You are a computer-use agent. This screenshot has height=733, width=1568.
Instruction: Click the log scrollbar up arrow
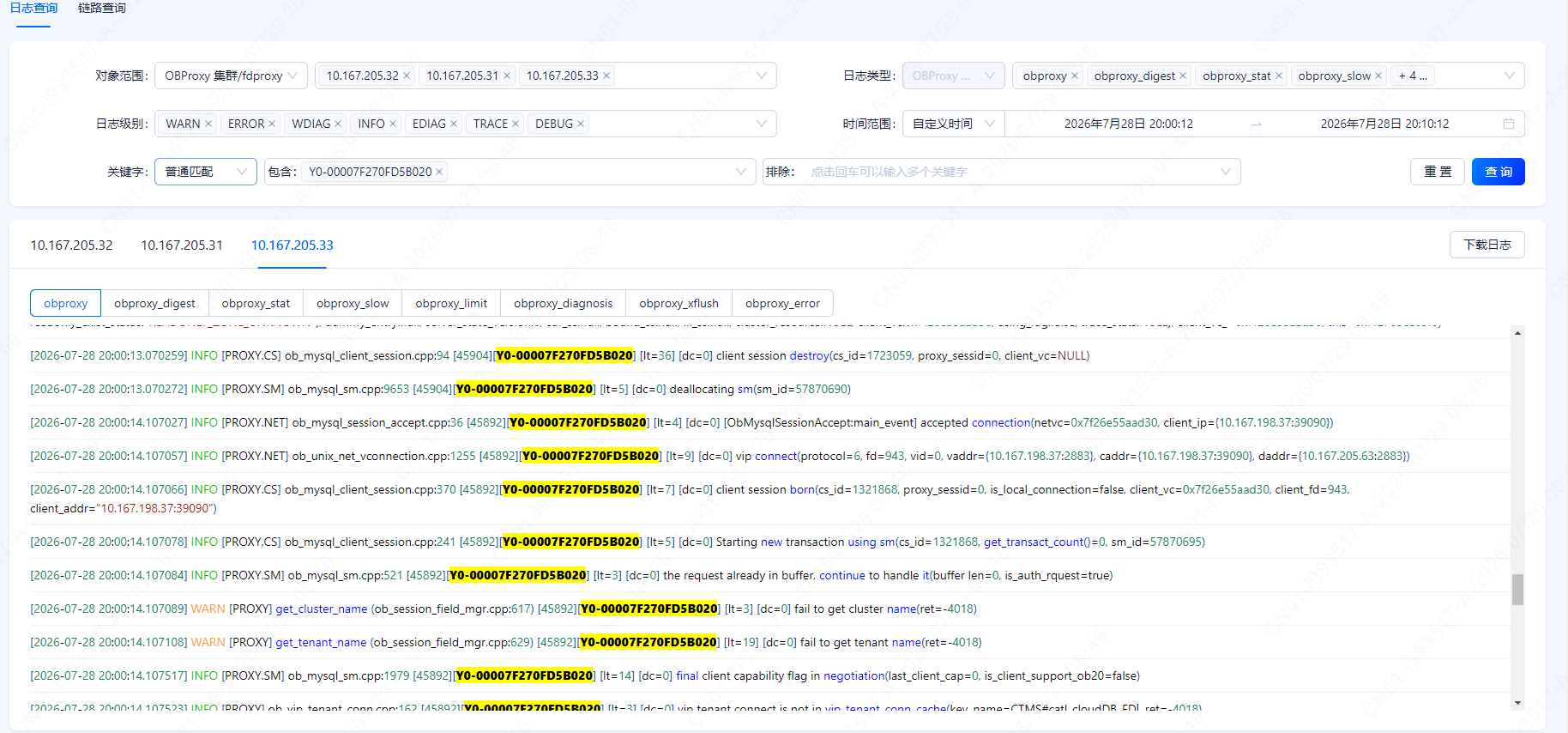[x=1517, y=333]
